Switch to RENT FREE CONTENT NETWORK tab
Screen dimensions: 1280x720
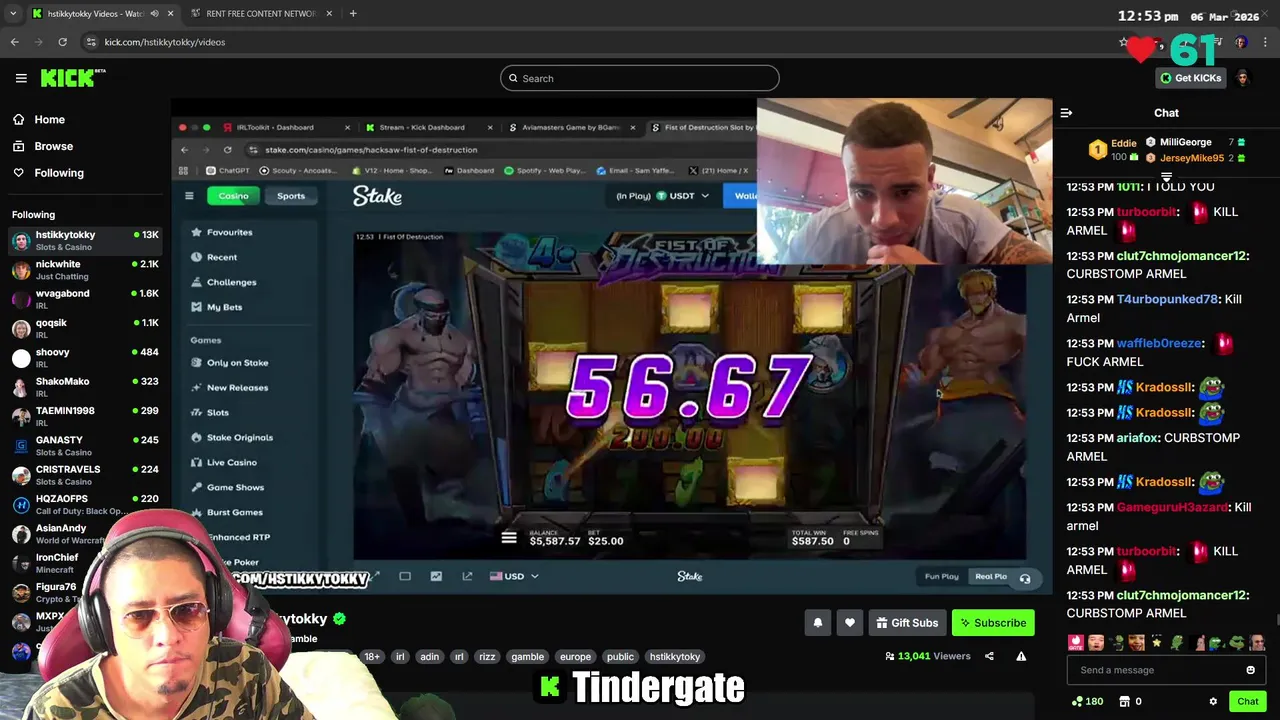(261, 13)
